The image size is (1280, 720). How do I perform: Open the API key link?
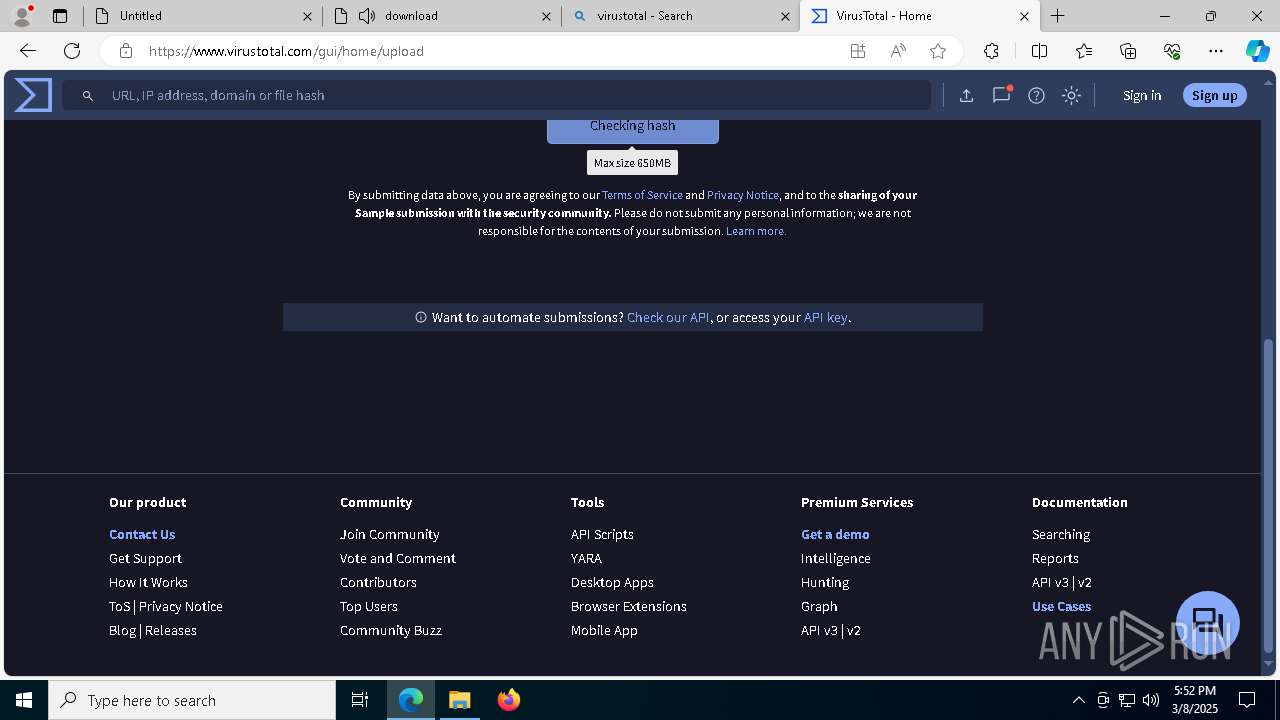click(826, 317)
